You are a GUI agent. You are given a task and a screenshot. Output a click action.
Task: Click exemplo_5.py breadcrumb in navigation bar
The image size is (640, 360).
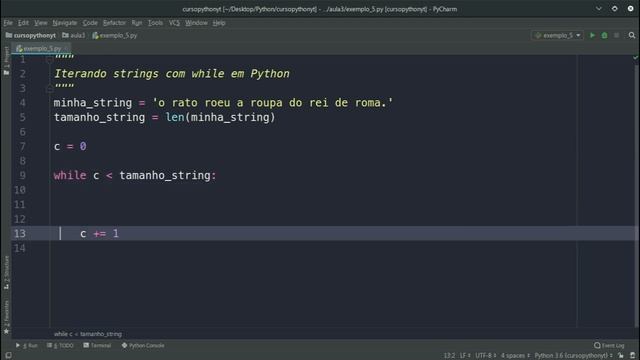tap(115, 36)
